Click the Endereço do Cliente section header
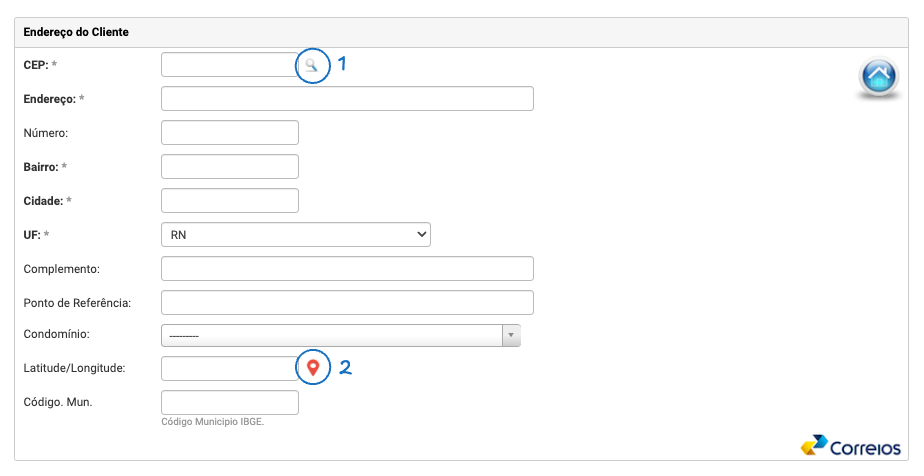Screen dimensions: 924x476 76,32
